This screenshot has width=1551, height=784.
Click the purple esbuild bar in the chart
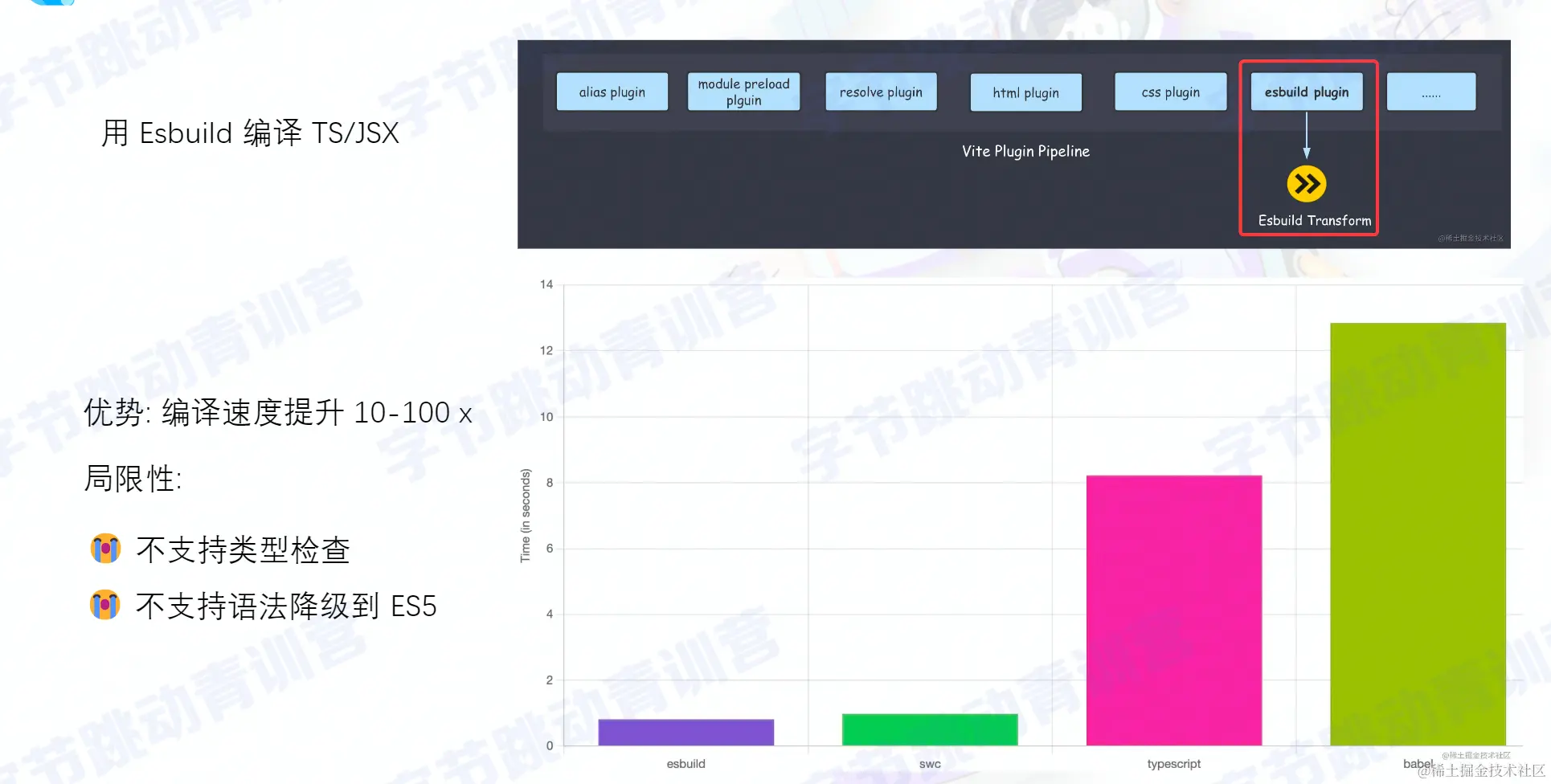(x=685, y=733)
